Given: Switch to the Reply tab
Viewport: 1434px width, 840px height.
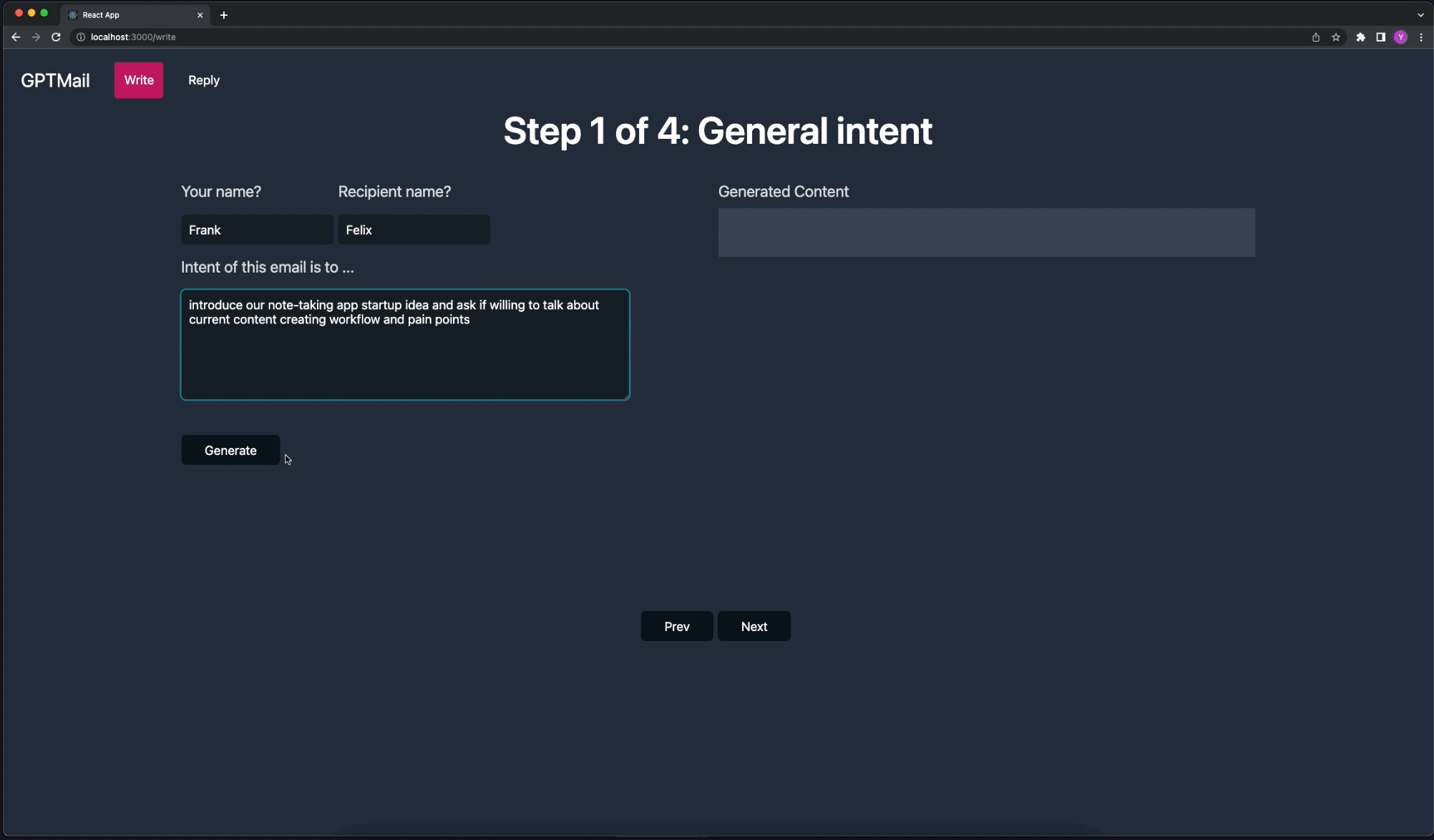Looking at the screenshot, I should (204, 80).
